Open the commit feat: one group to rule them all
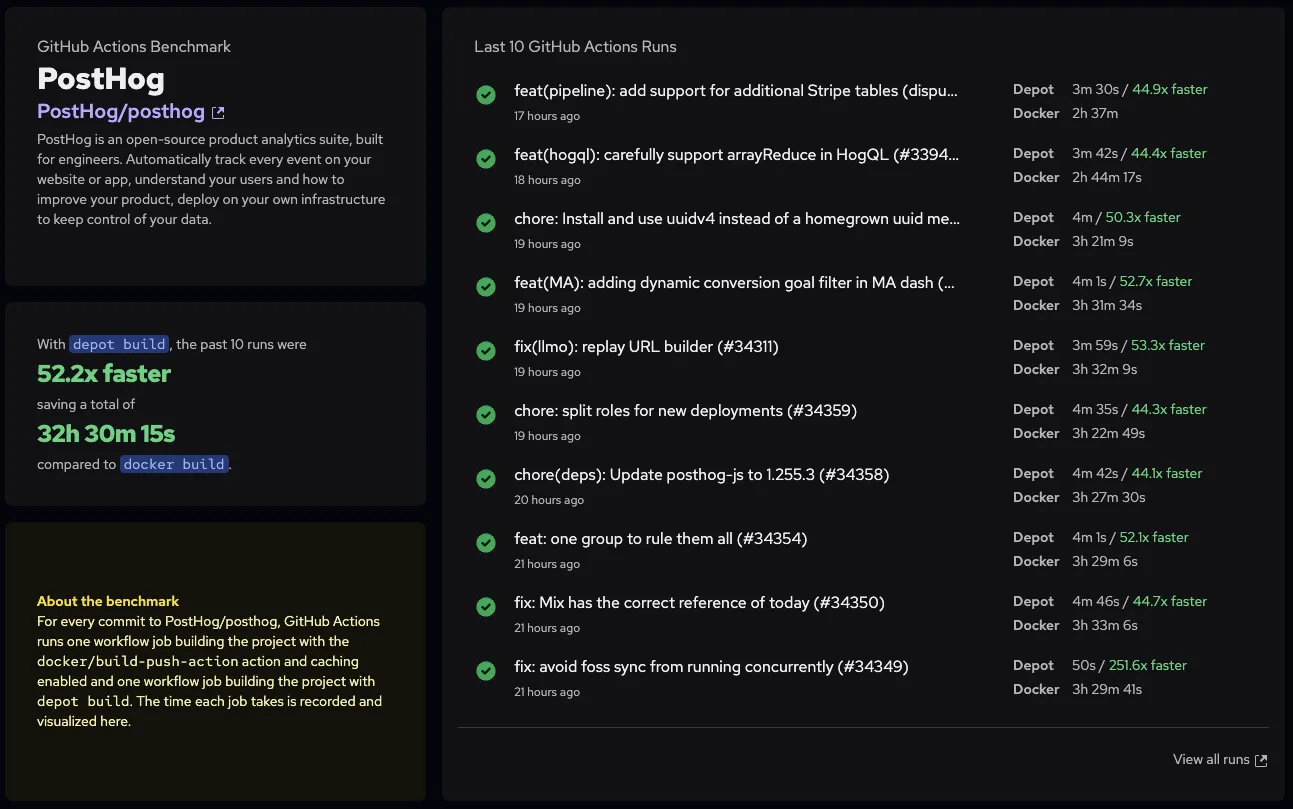This screenshot has width=1293, height=809. (x=659, y=538)
